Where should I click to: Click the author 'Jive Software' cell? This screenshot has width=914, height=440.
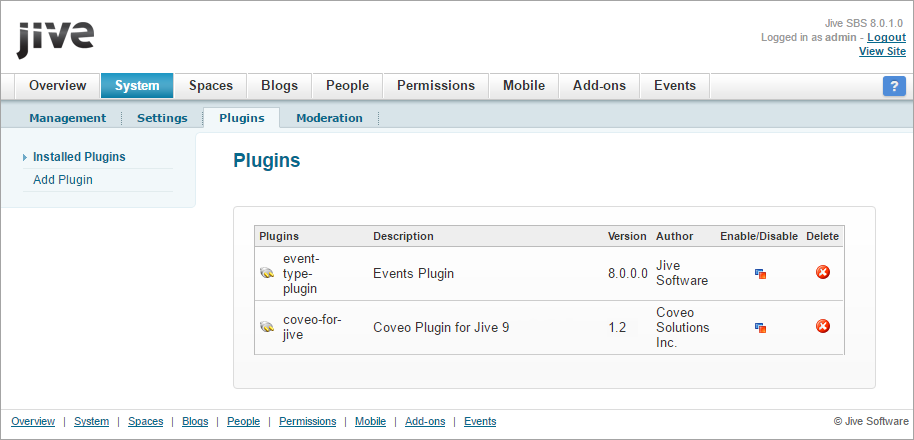tap(682, 273)
